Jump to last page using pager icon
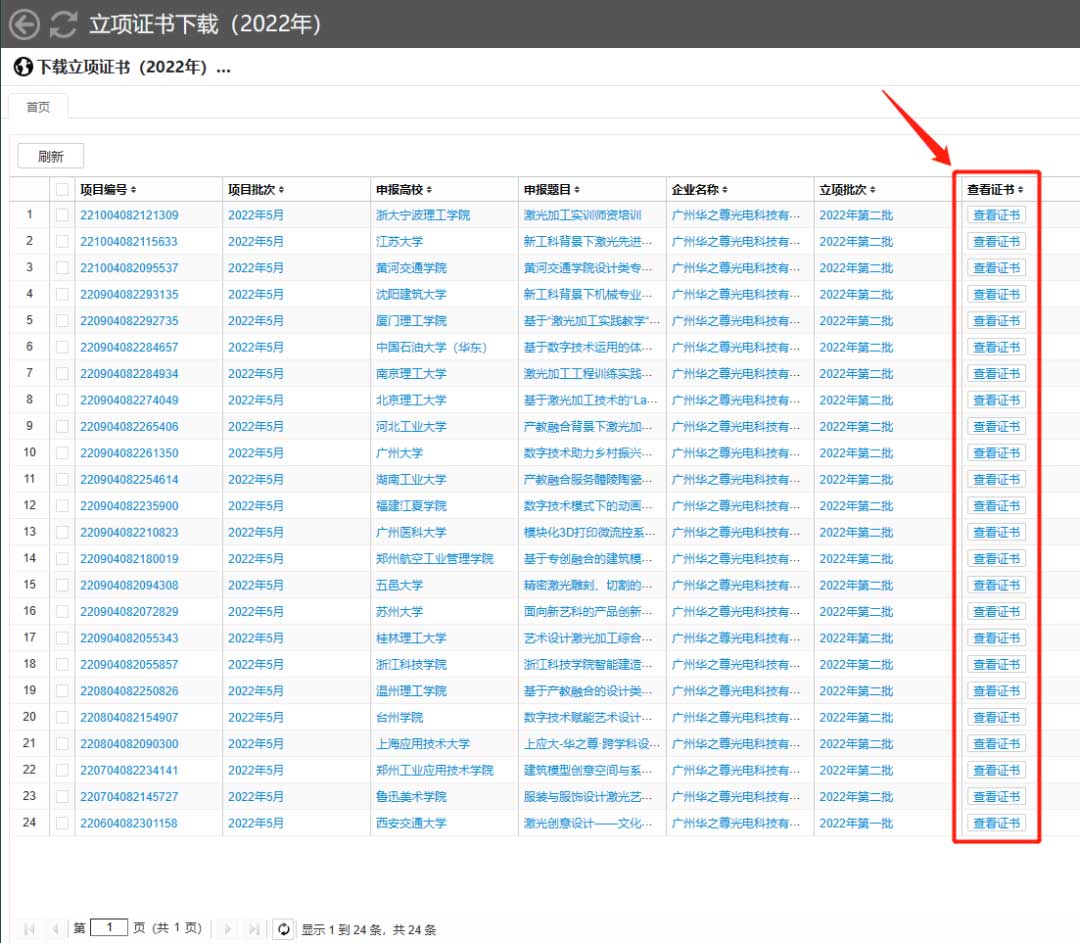 tap(254, 929)
